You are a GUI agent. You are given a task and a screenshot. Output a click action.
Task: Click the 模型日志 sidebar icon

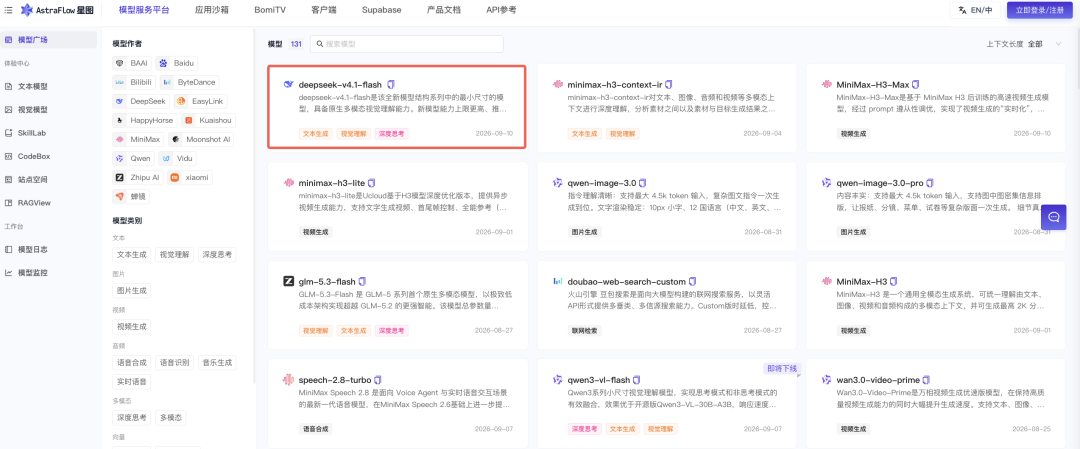pyautogui.click(x=8, y=249)
